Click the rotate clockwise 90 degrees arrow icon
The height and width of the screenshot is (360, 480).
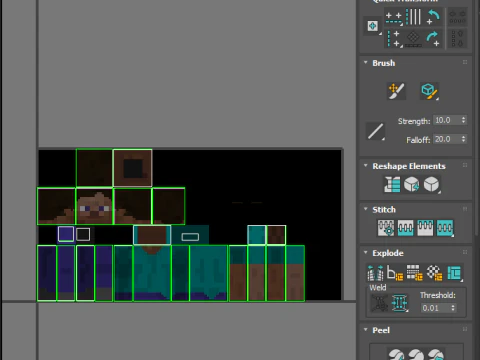coord(433,39)
